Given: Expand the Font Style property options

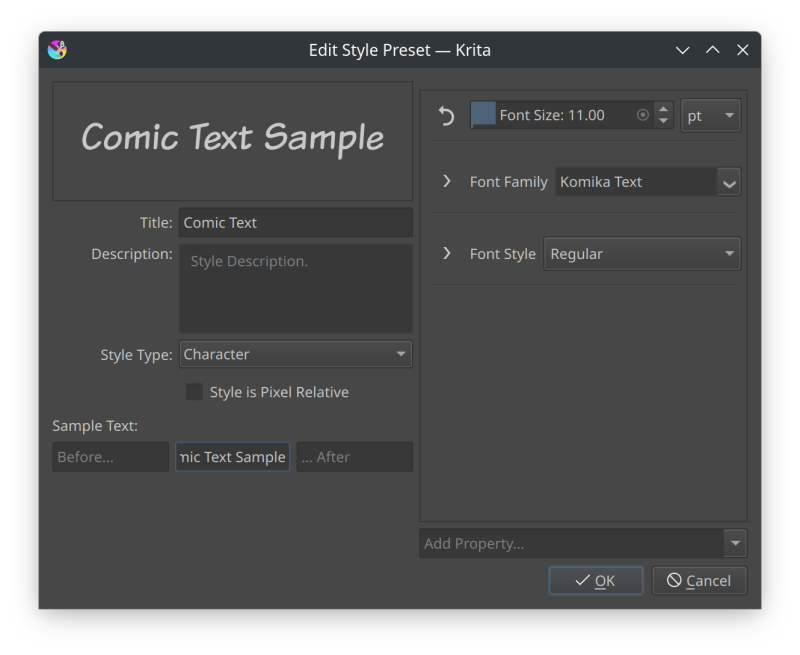Looking at the screenshot, I should 447,254.
